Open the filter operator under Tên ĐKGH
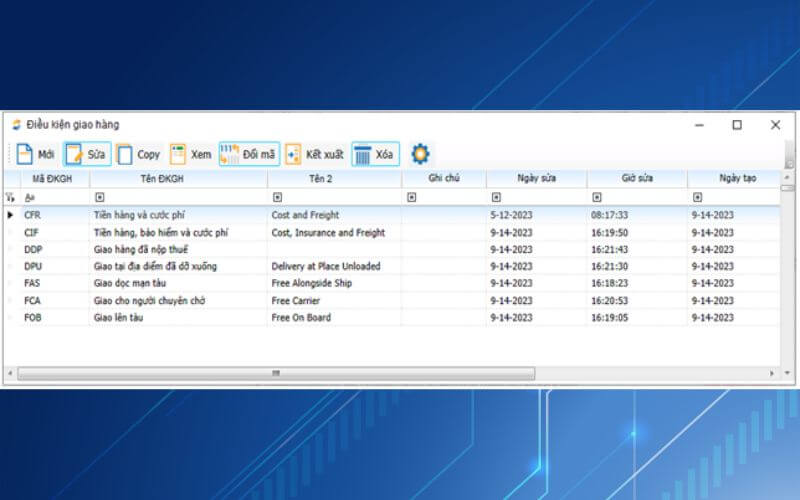800x500 pixels. tap(99, 198)
